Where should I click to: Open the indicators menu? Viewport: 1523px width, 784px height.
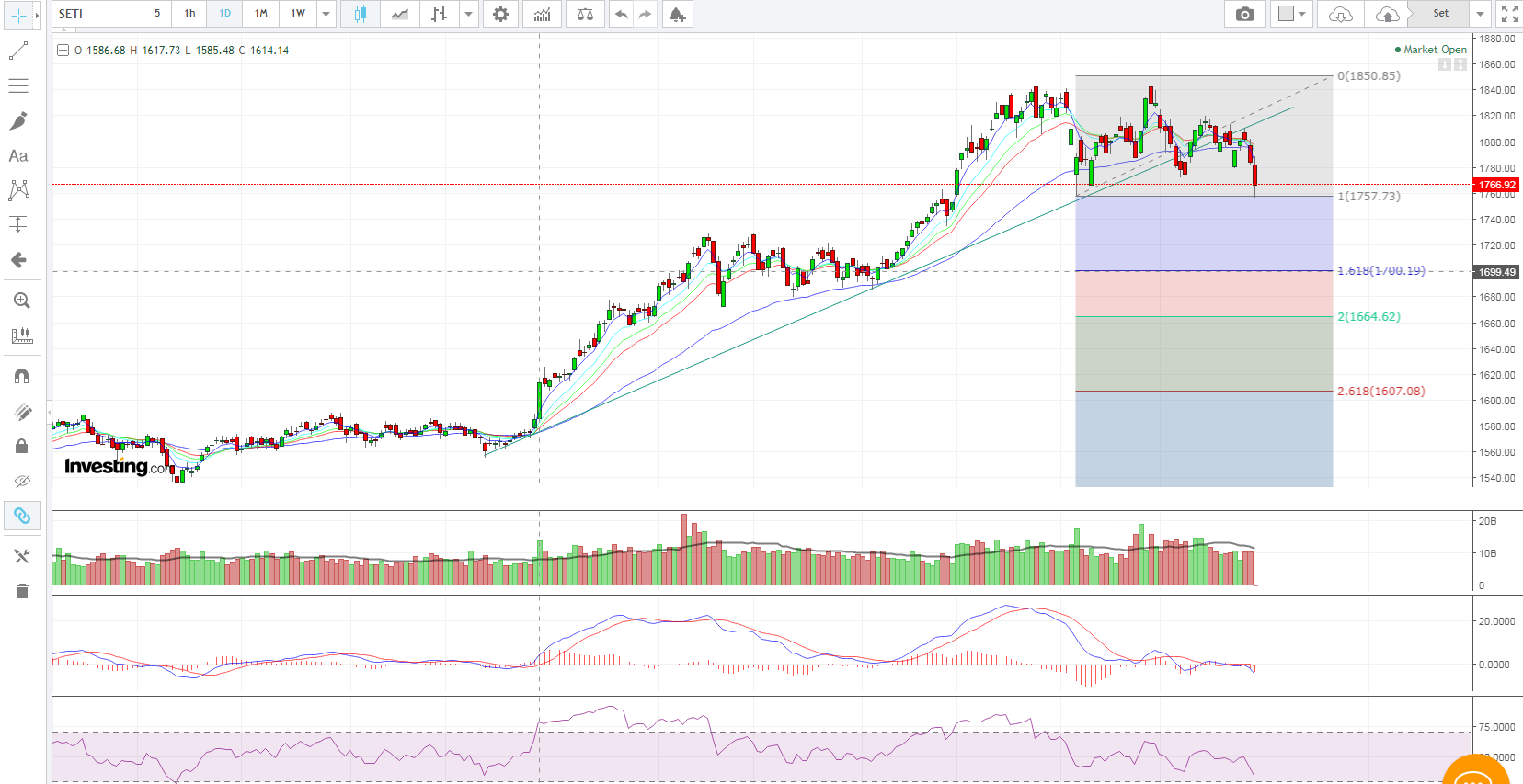(x=543, y=14)
